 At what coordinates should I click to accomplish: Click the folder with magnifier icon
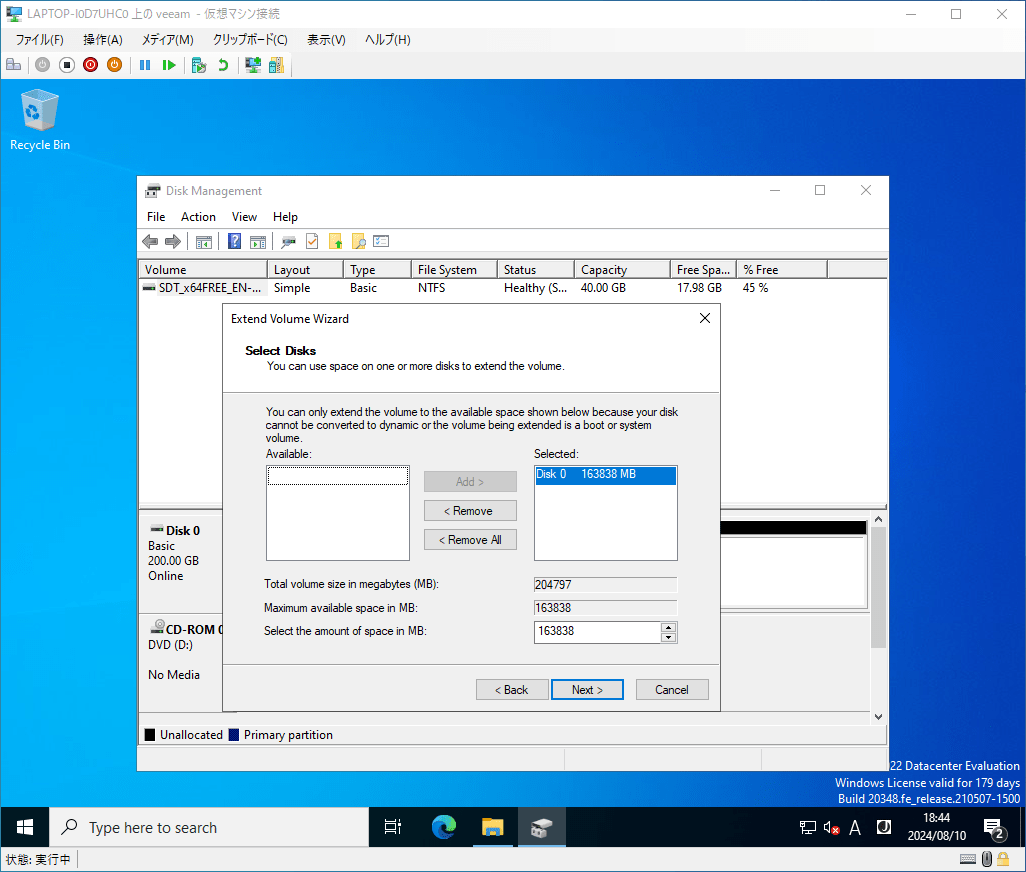(359, 241)
